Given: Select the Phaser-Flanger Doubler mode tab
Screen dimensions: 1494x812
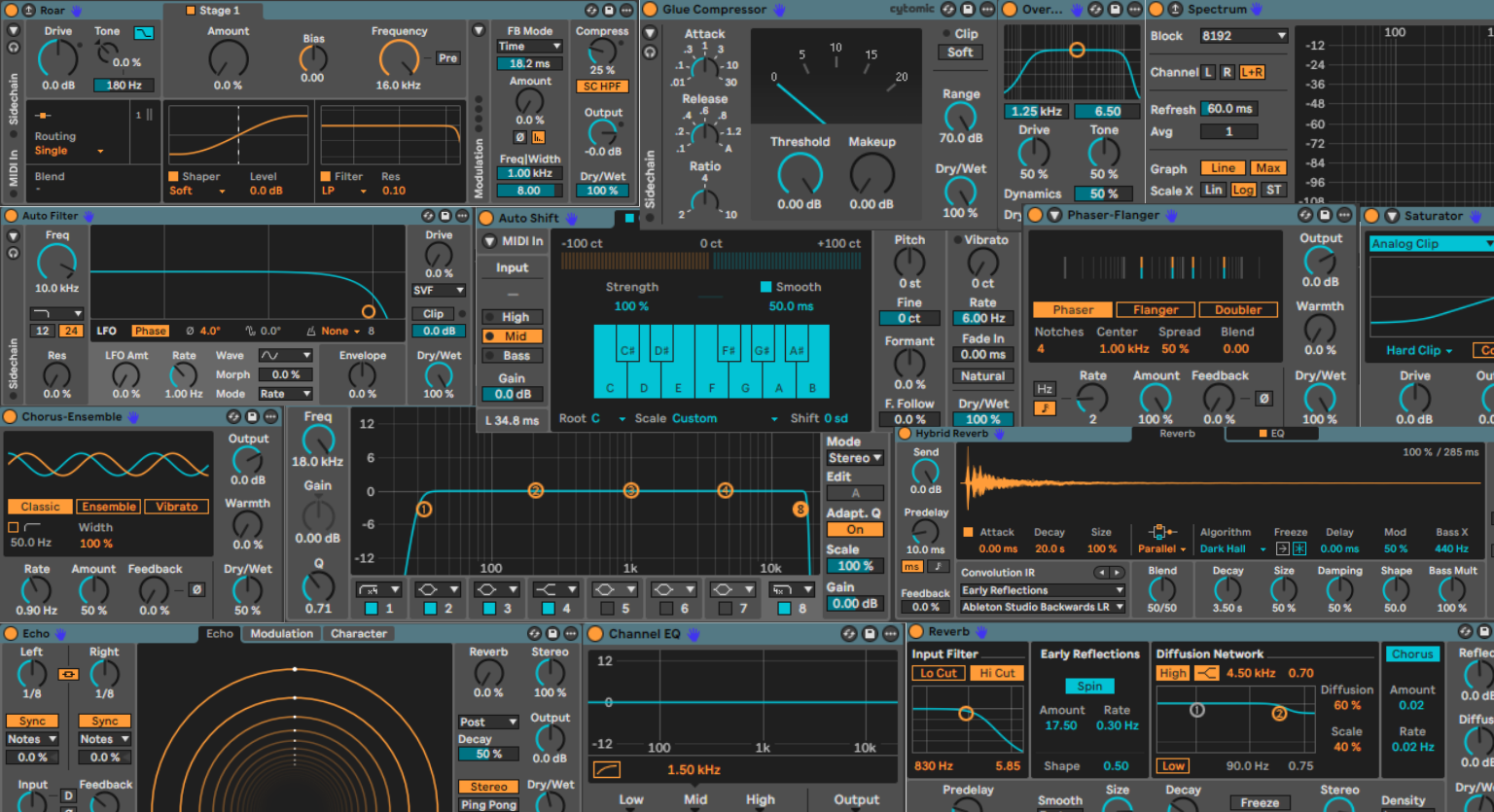Looking at the screenshot, I should coord(1237,310).
